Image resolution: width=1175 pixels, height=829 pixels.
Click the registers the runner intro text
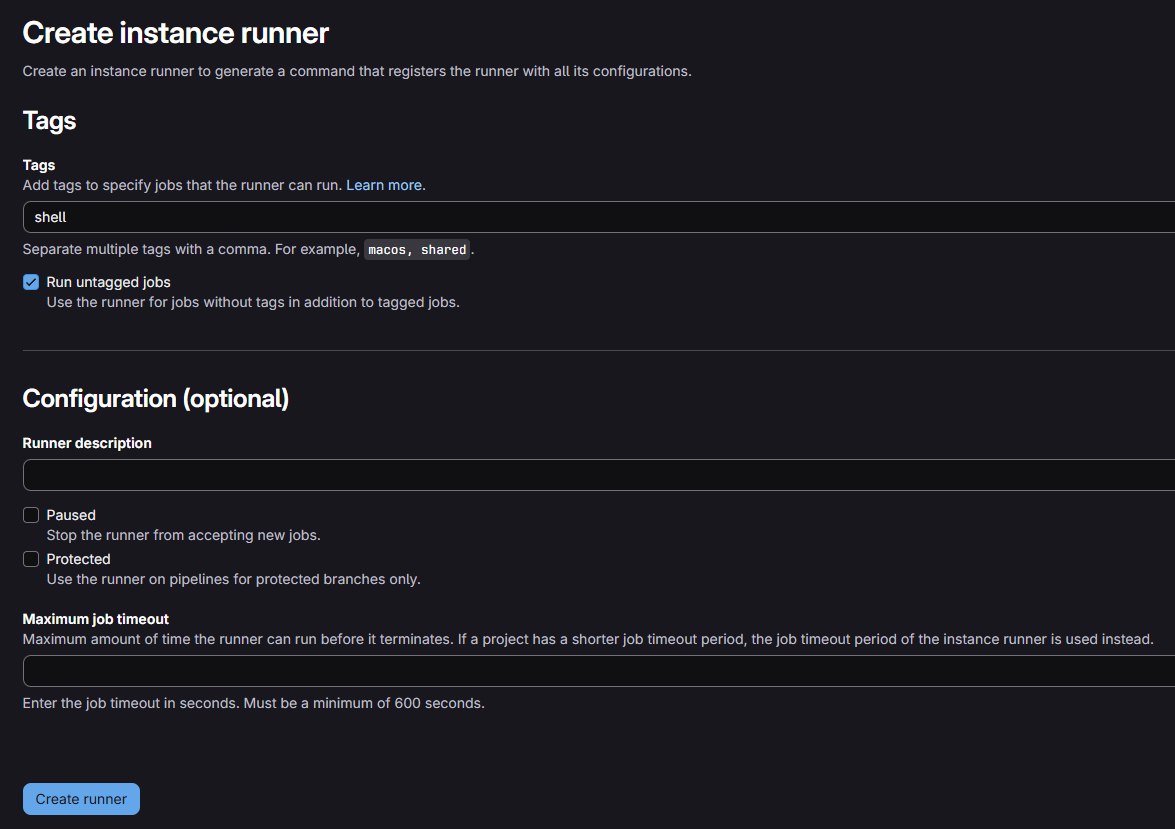[357, 71]
